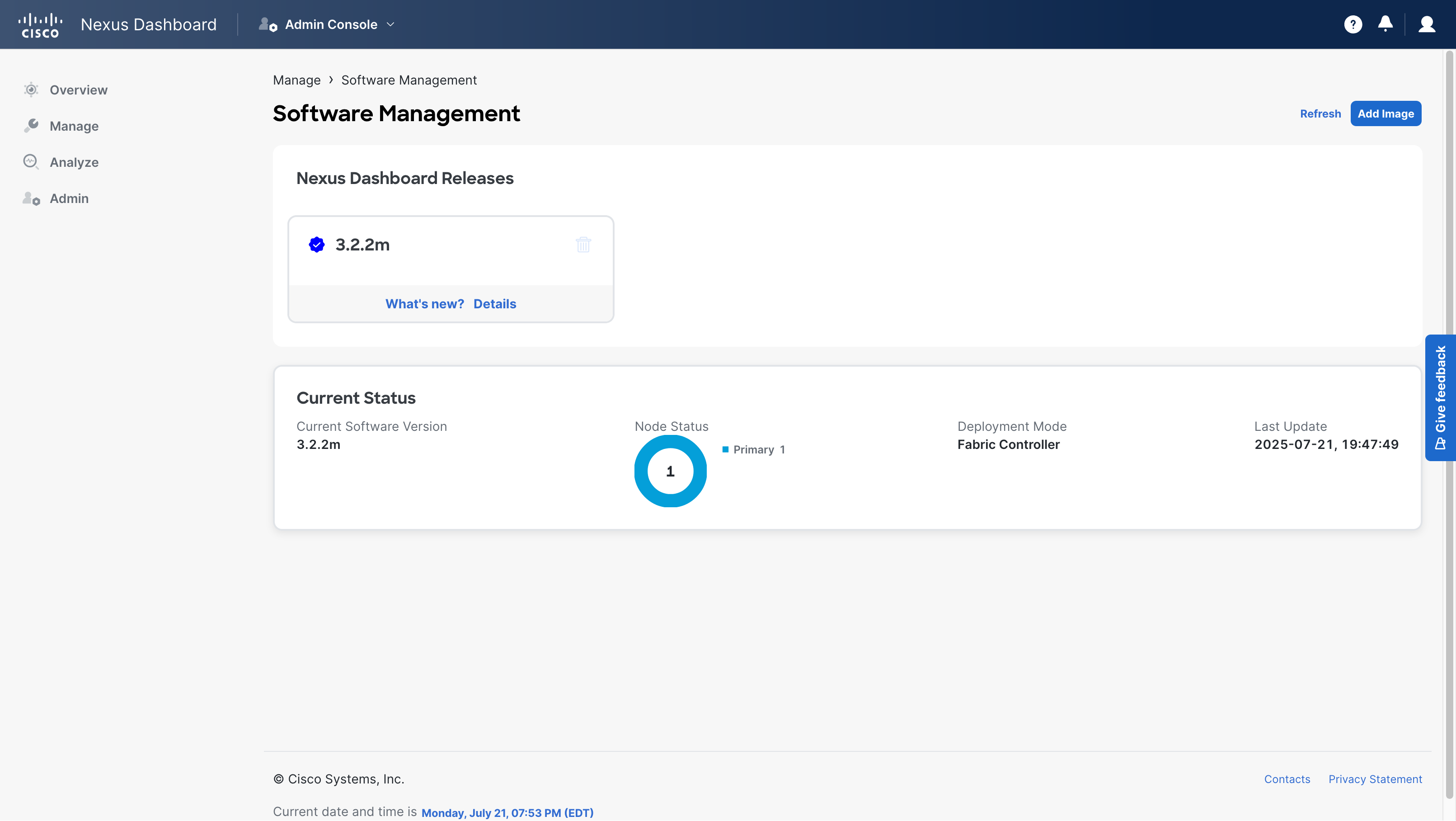Click the Overview sidebar icon
The height and width of the screenshot is (821, 1456).
point(31,90)
